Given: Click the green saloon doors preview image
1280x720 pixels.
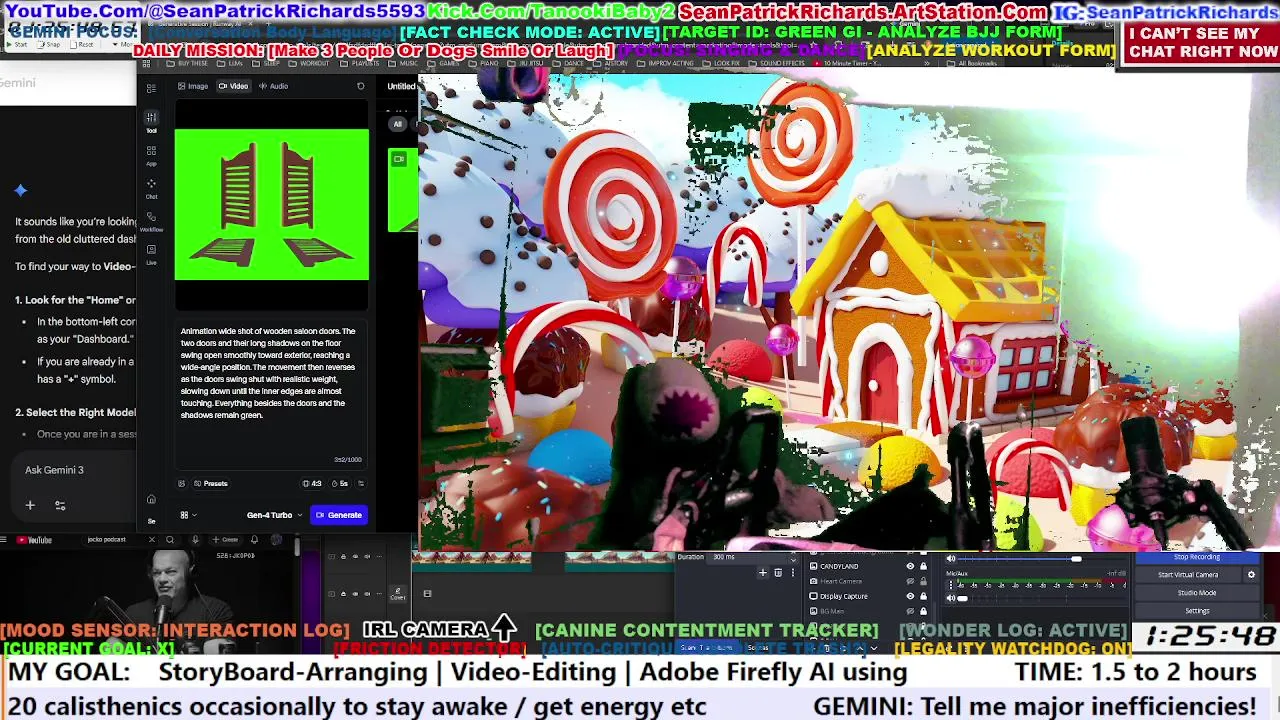Looking at the screenshot, I should 271,205.
